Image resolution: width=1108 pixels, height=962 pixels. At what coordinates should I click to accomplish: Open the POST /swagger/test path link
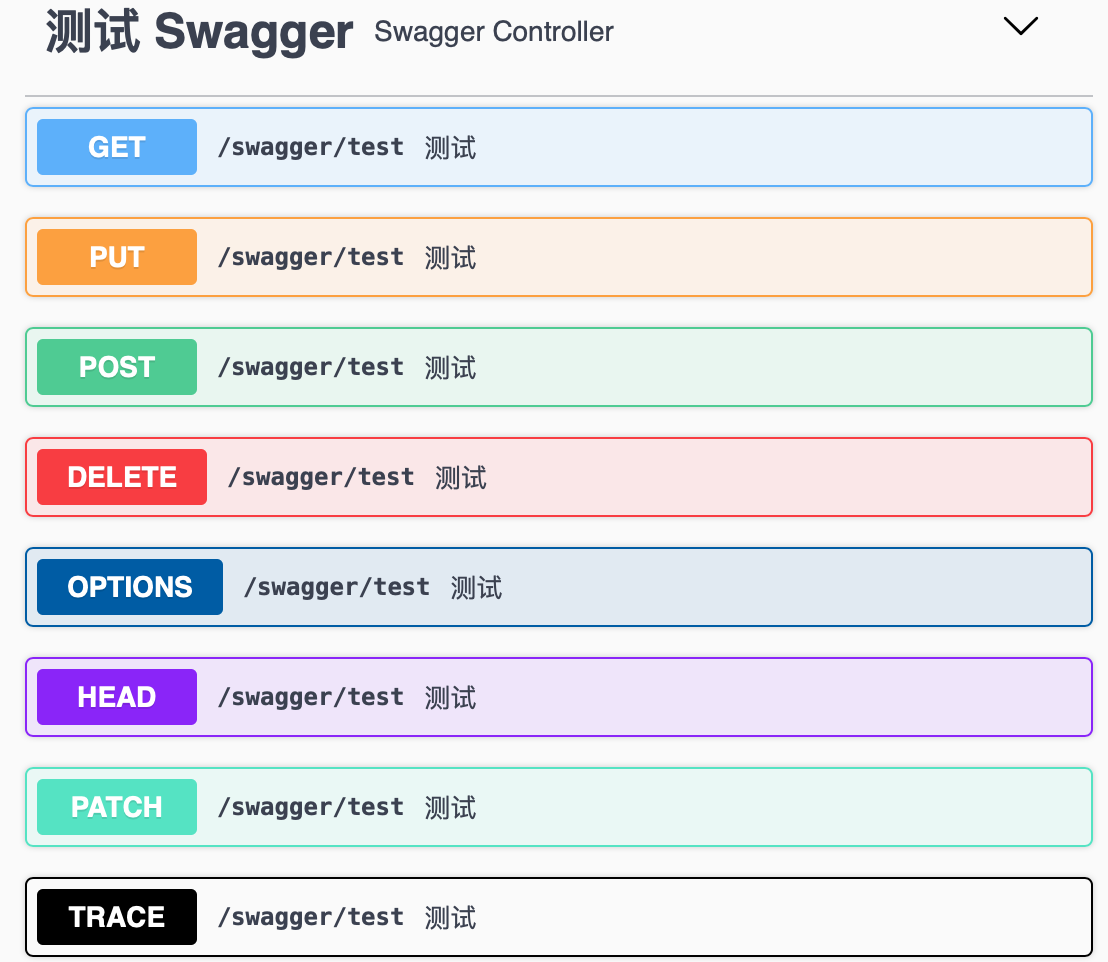(x=311, y=367)
